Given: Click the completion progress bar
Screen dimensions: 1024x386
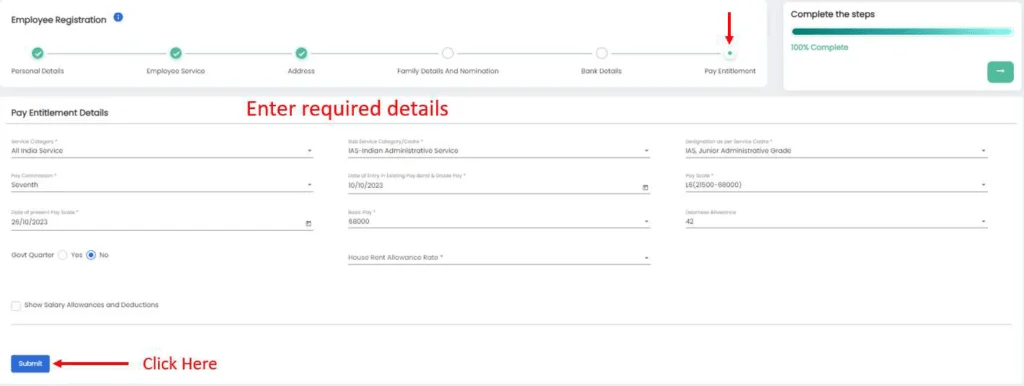Looking at the screenshot, I should pos(902,31).
